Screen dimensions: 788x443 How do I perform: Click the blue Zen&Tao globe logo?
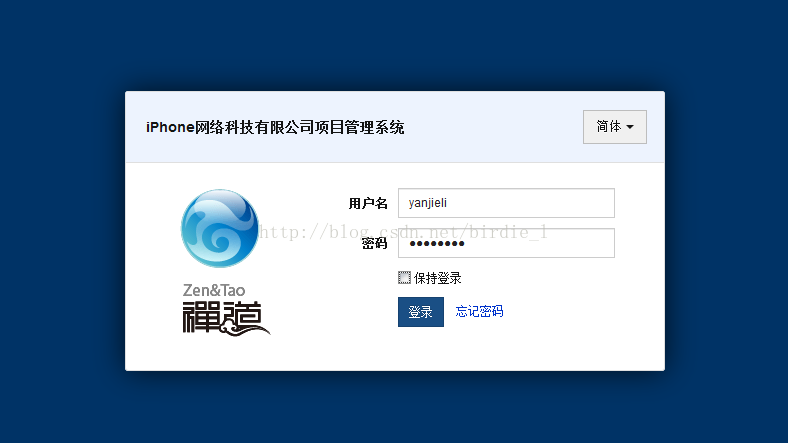point(220,229)
